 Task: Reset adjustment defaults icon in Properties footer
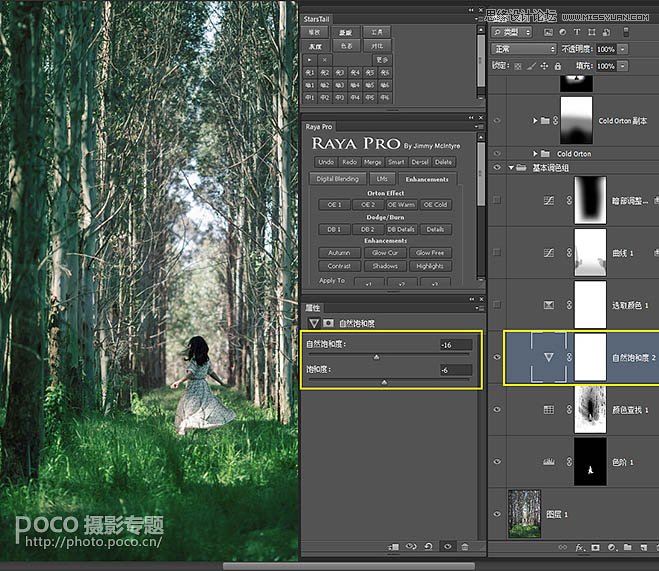428,547
